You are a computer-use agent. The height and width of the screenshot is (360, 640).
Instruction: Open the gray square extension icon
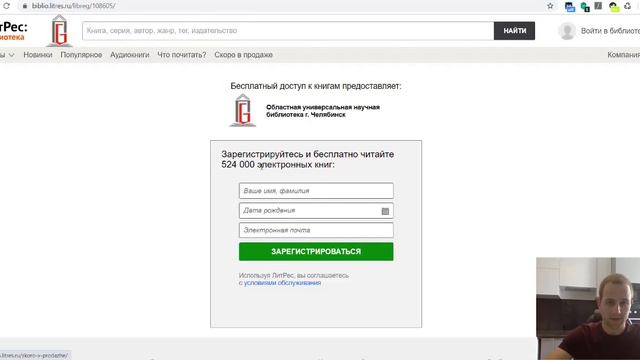(598, 6)
